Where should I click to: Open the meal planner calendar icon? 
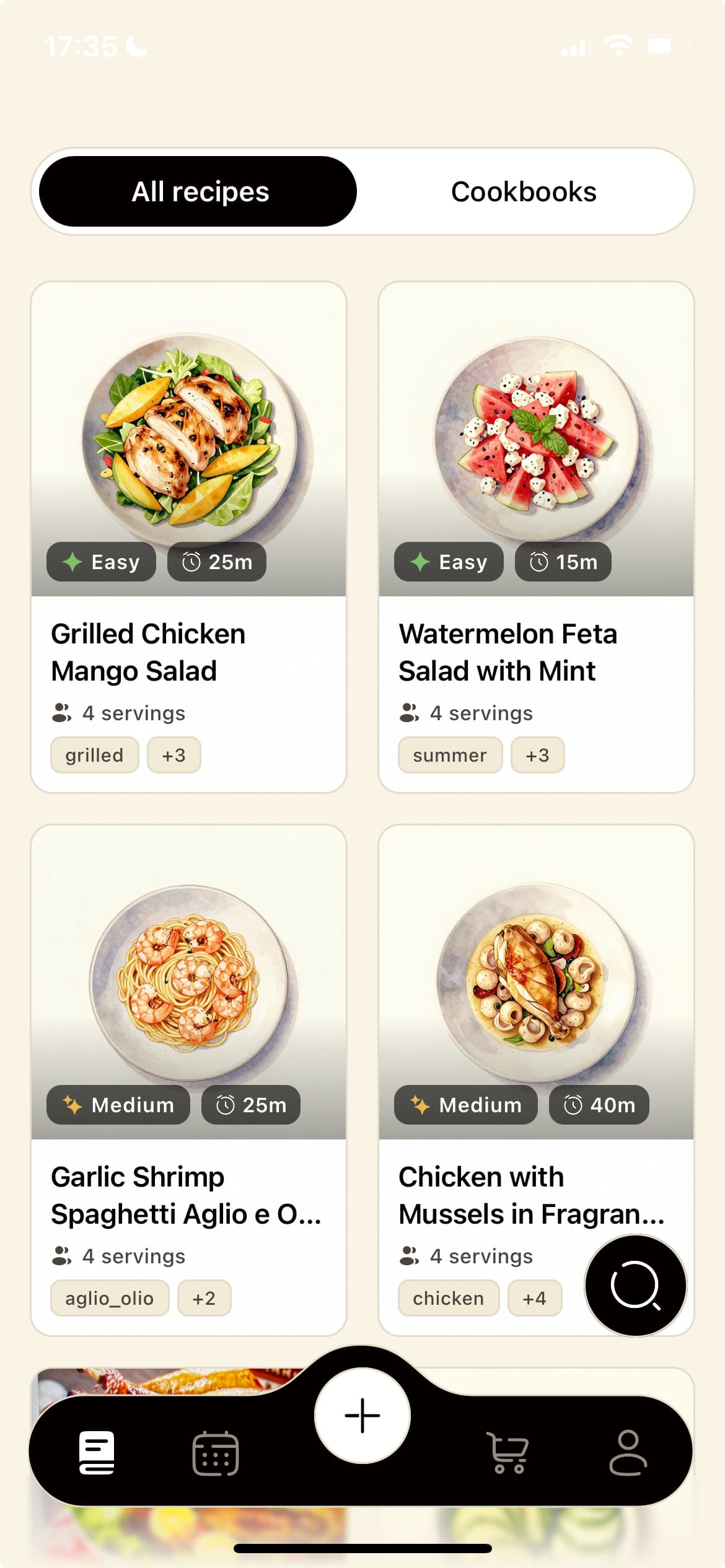(x=216, y=1453)
